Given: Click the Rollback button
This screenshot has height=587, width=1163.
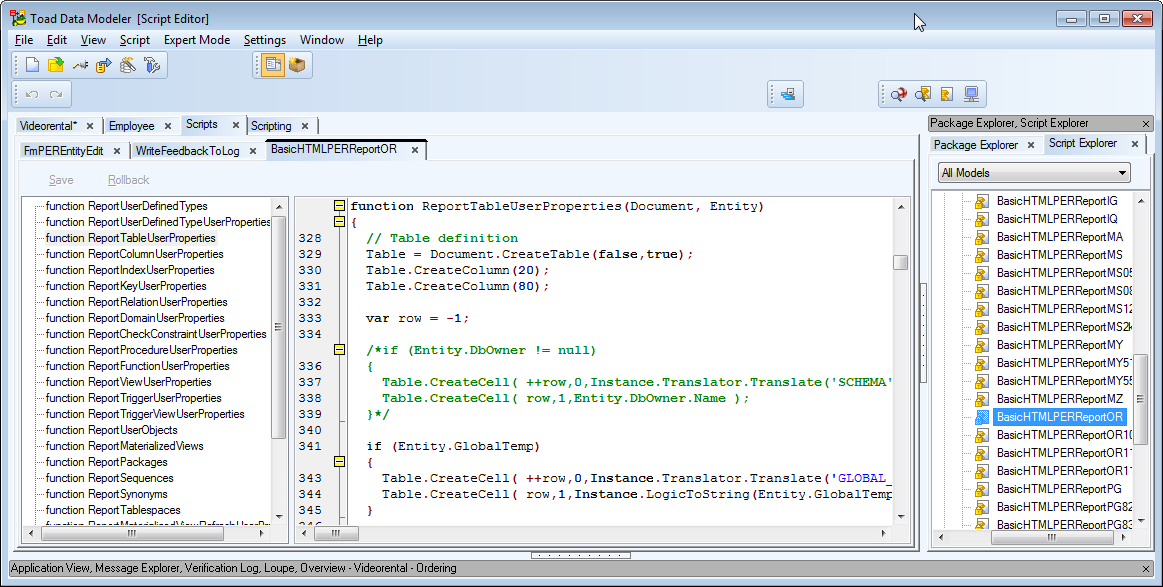Looking at the screenshot, I should (128, 180).
